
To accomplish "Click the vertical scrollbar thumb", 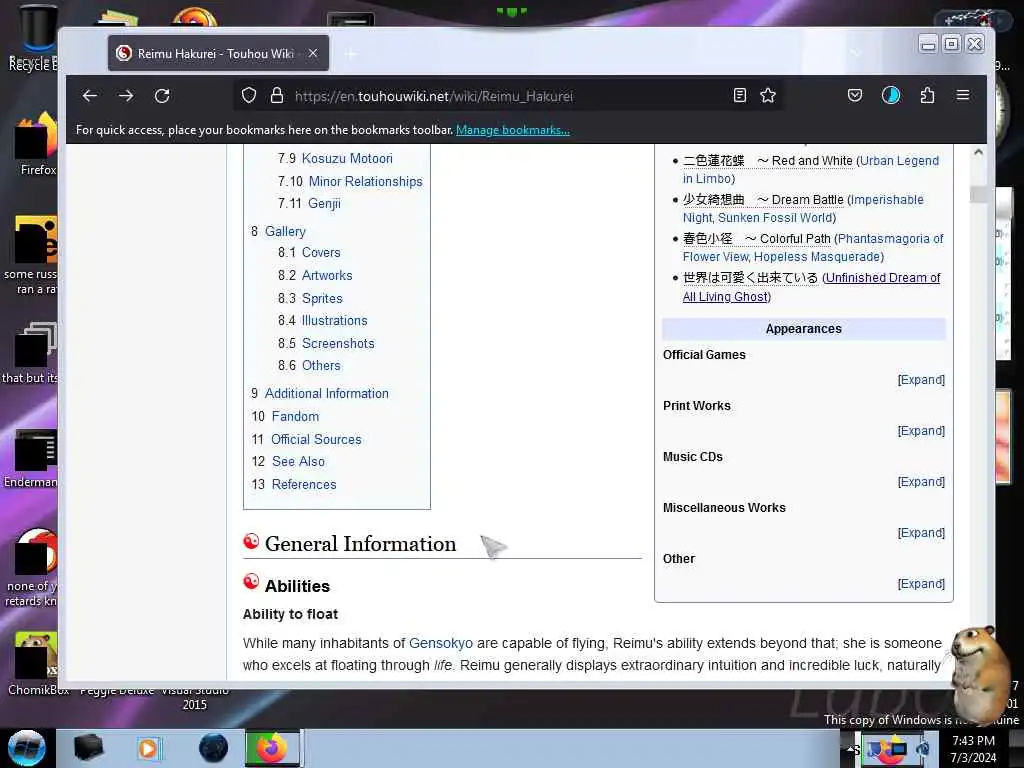I will [978, 195].
